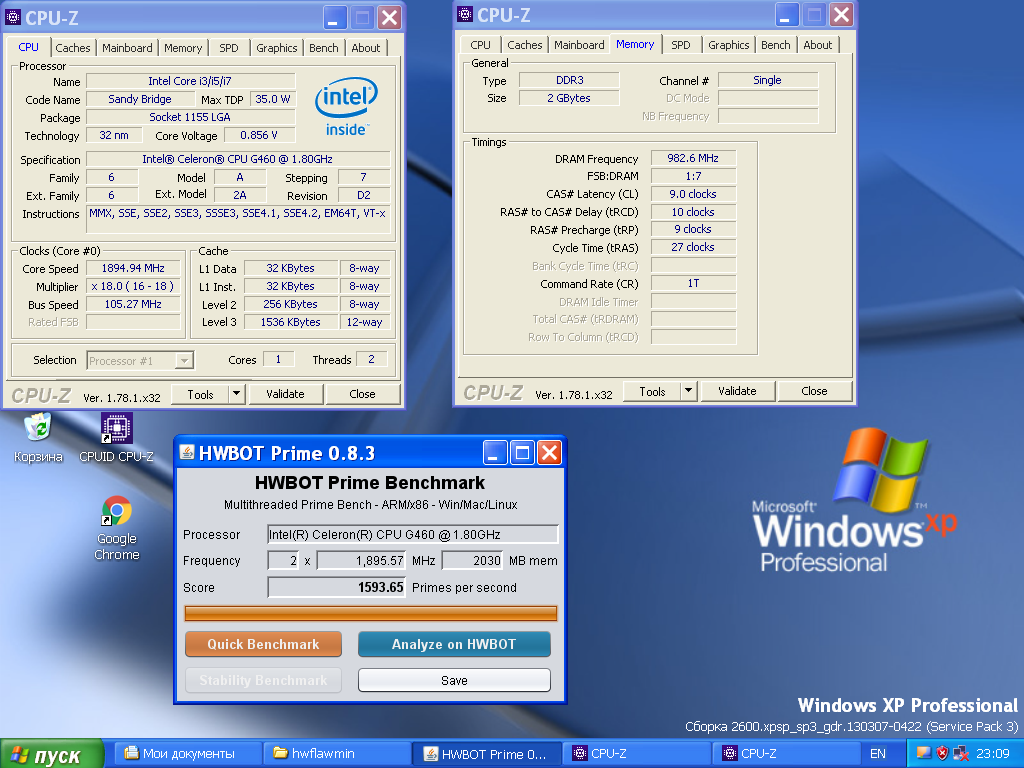This screenshot has width=1024, height=768.
Task: Click the memory Type value DDR3
Action: [569, 80]
